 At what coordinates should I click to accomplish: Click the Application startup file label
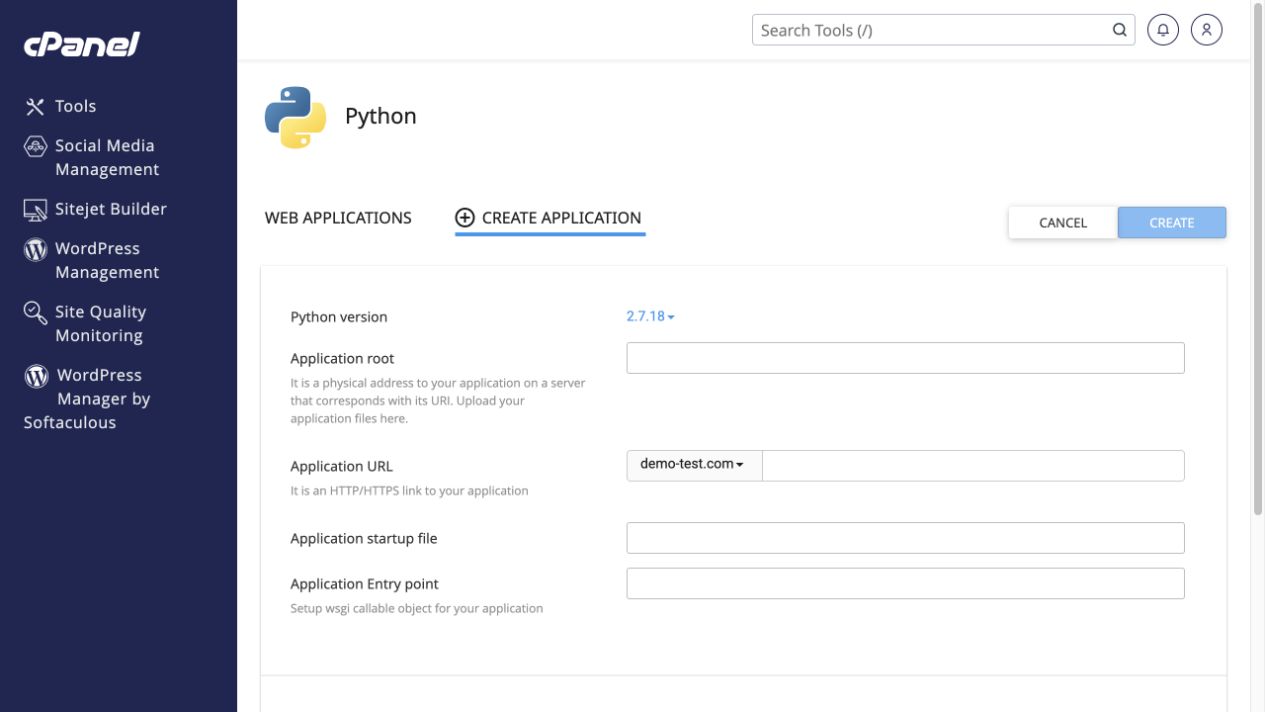(x=364, y=538)
